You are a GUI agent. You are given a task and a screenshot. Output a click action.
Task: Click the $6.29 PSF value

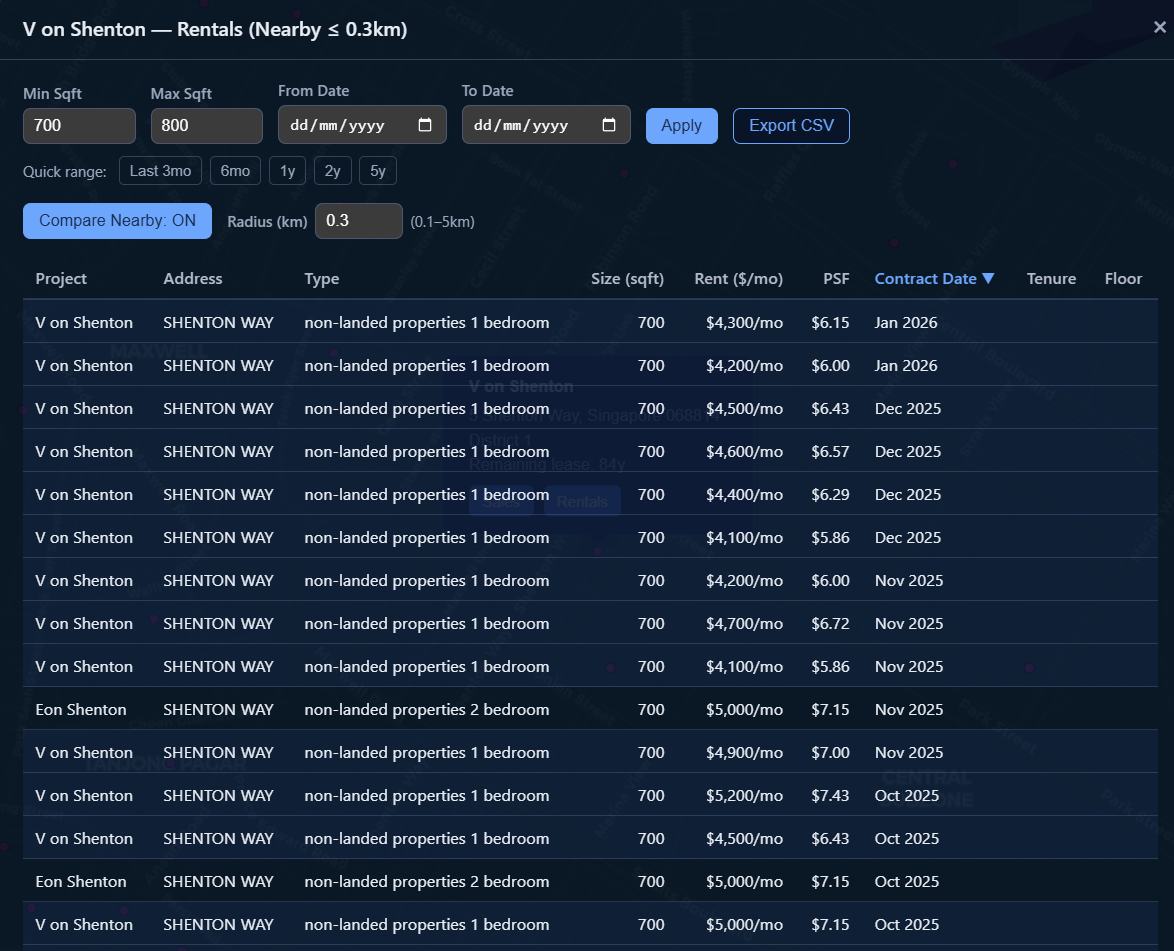(x=830, y=495)
